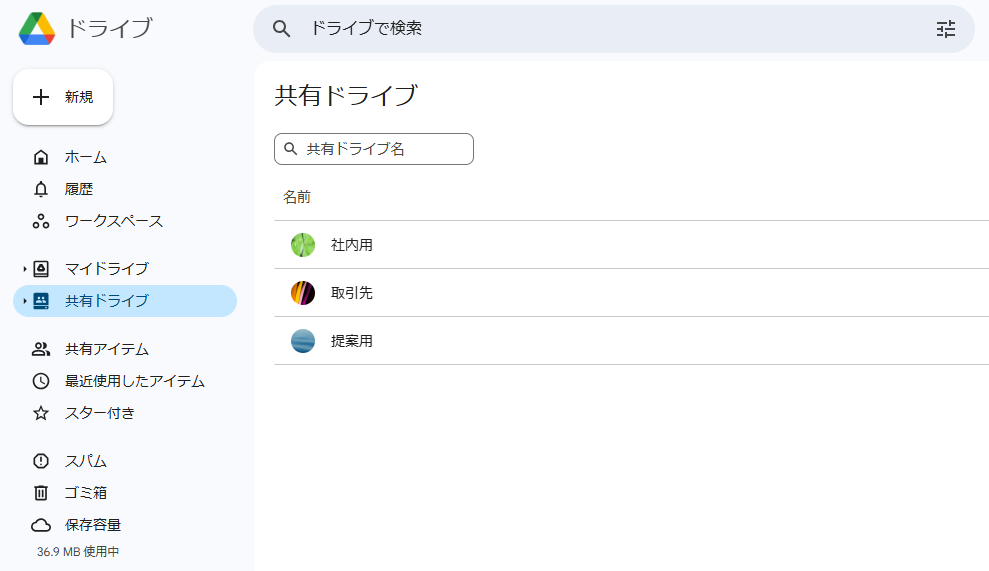Click the star icon for スター付き
Screen dimensions: 989x571
point(41,413)
